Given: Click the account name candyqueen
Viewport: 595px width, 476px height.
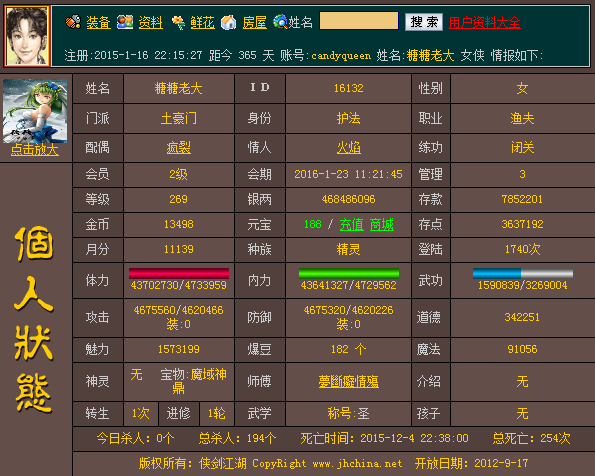Looking at the screenshot, I should click(x=341, y=56).
